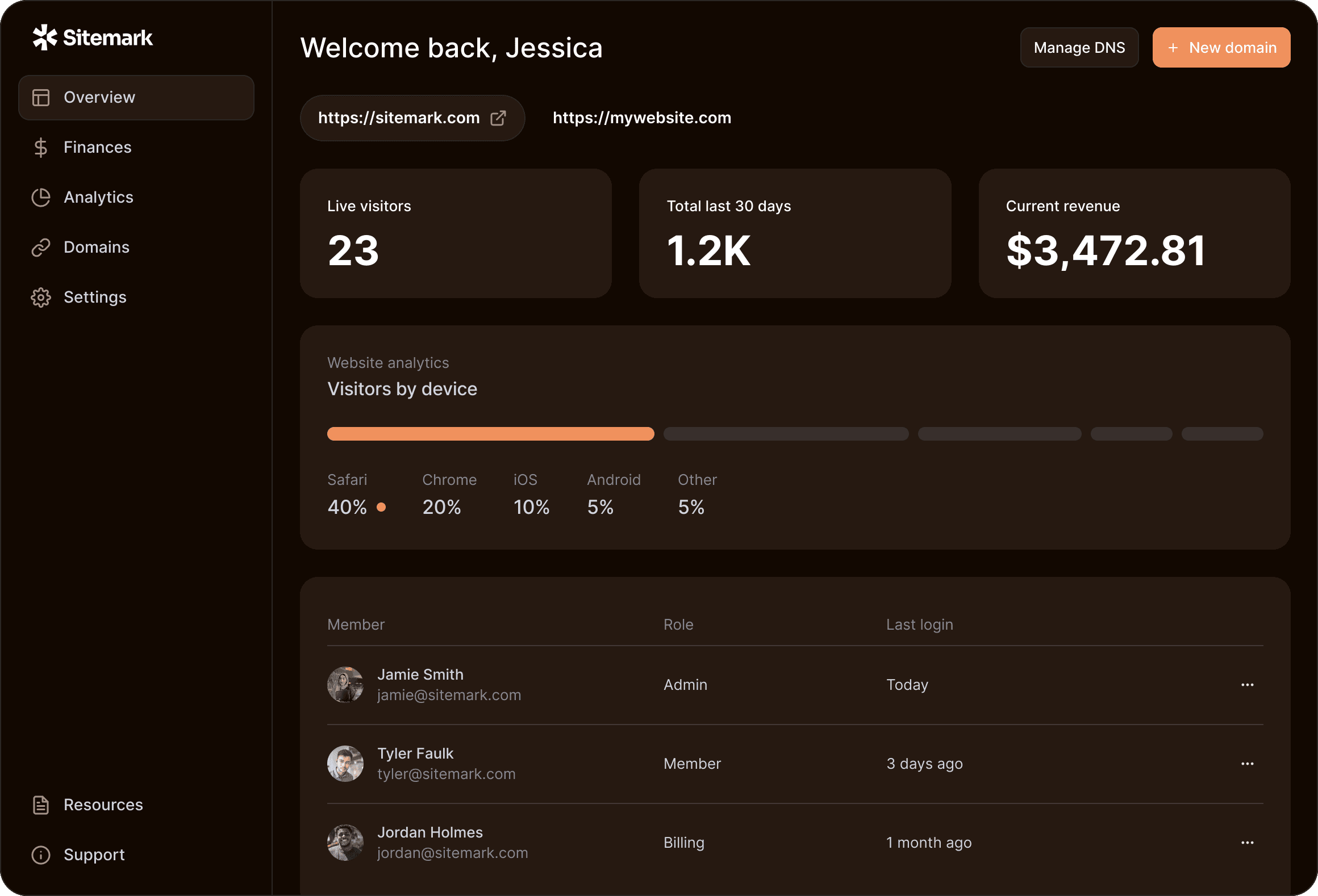Open Jordan Holmes member options menu
The height and width of the screenshot is (896, 1318).
pos(1247,841)
